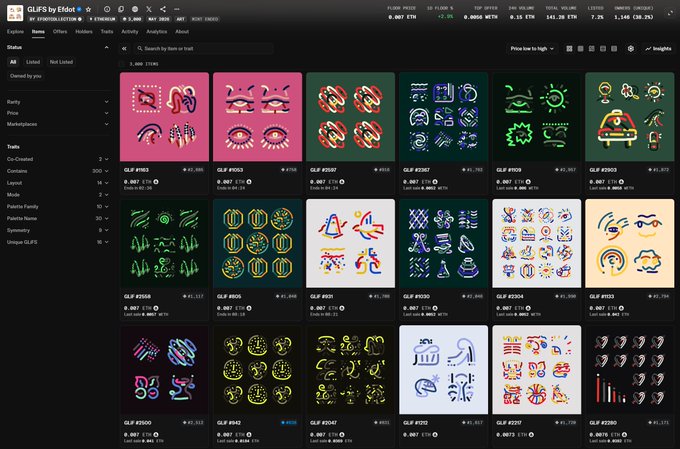Expand the Marketplaces filter

(57, 124)
